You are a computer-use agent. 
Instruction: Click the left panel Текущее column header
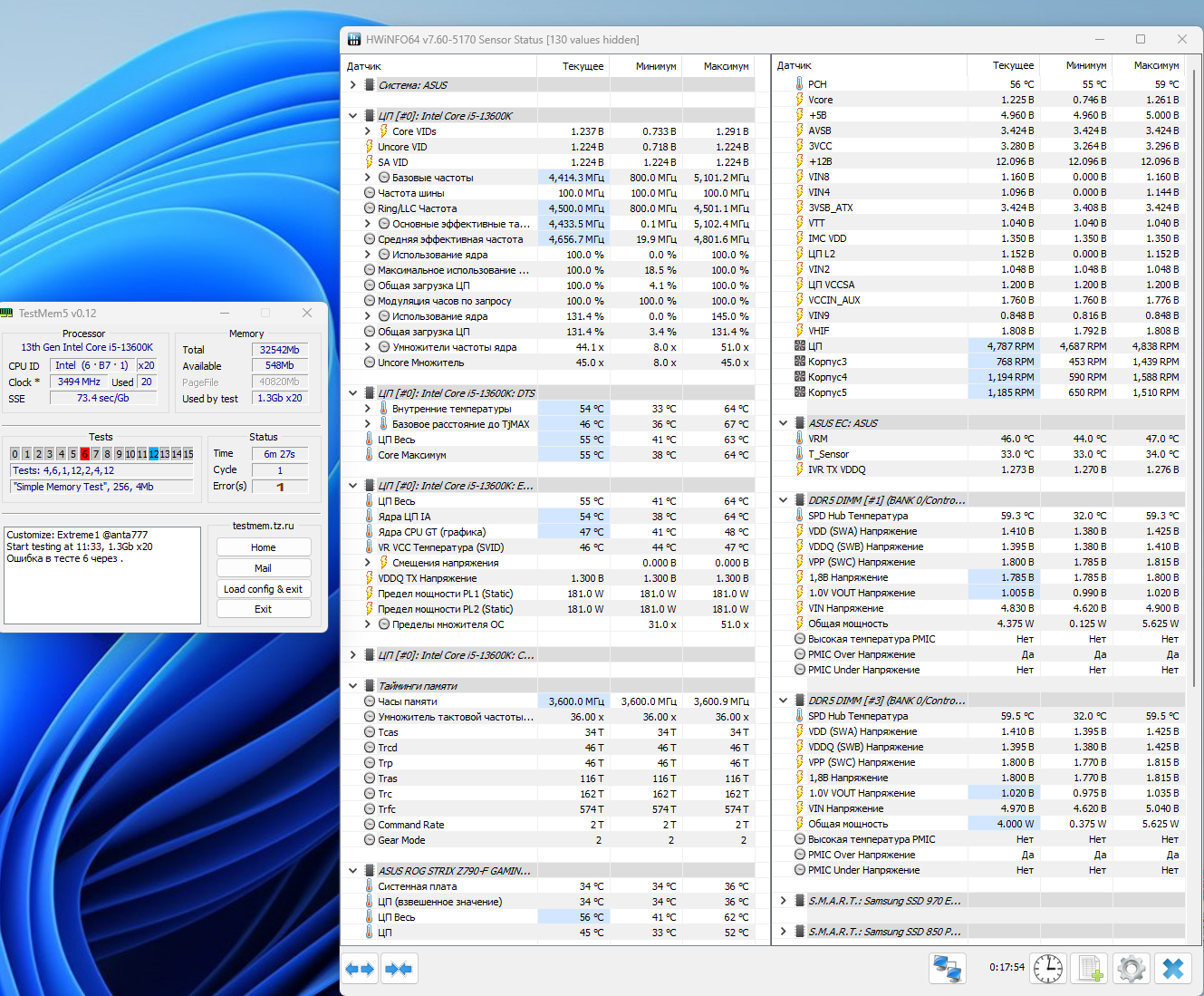573,66
